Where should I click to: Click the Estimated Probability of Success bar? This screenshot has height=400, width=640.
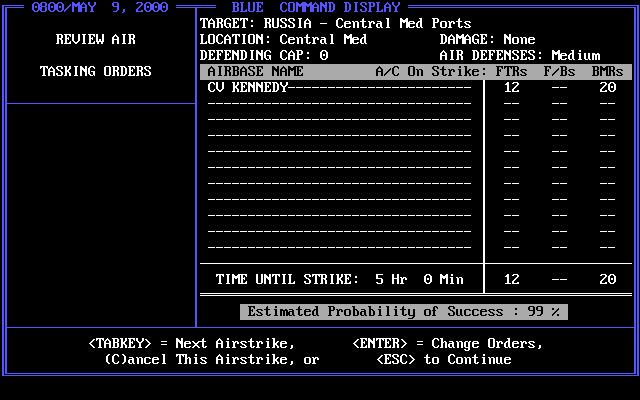click(x=404, y=311)
